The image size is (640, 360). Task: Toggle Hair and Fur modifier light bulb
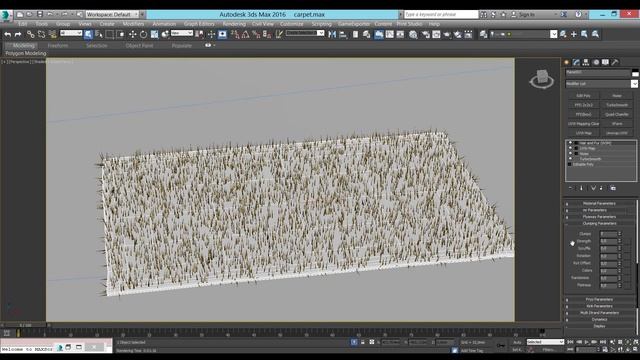click(570, 143)
